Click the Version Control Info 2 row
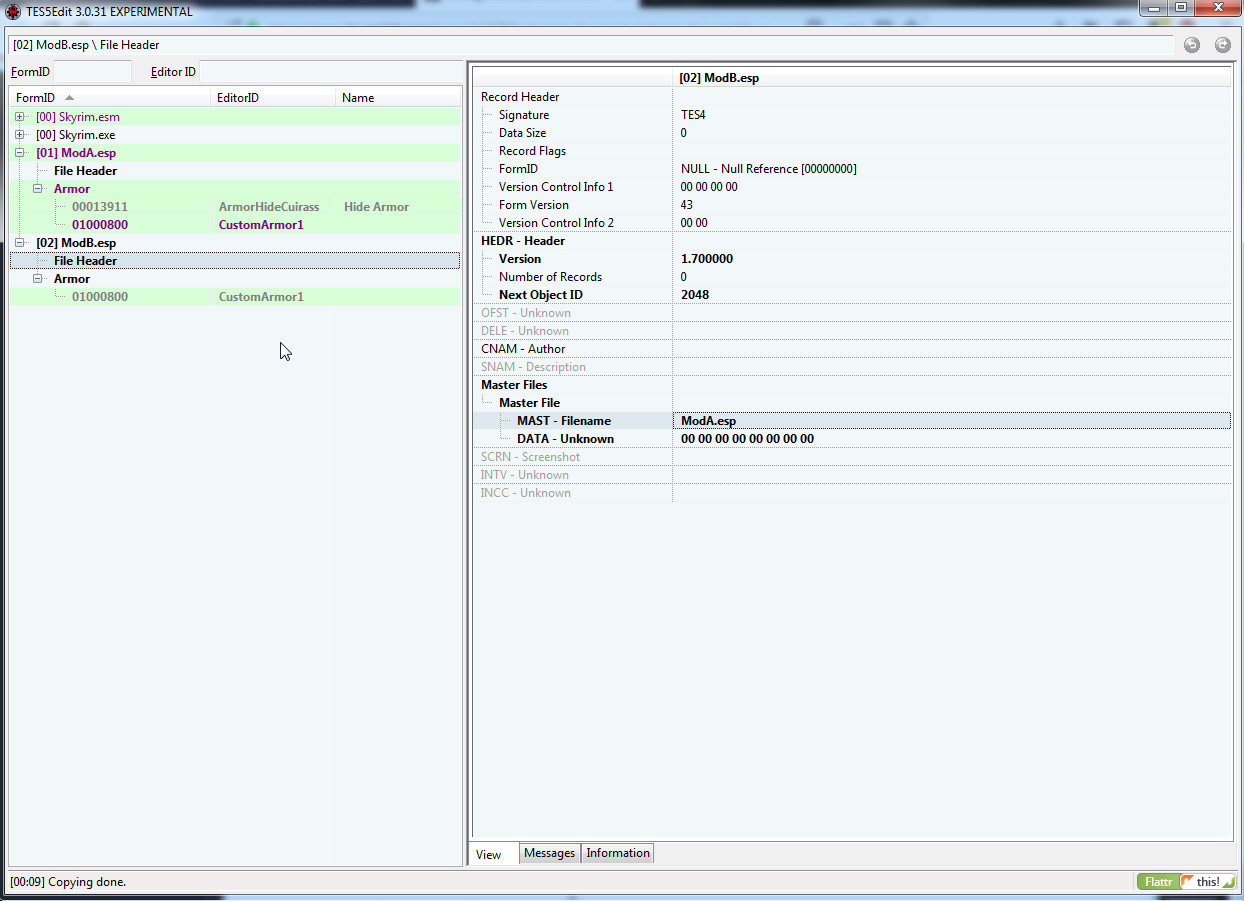The height and width of the screenshot is (901, 1244). click(852, 223)
